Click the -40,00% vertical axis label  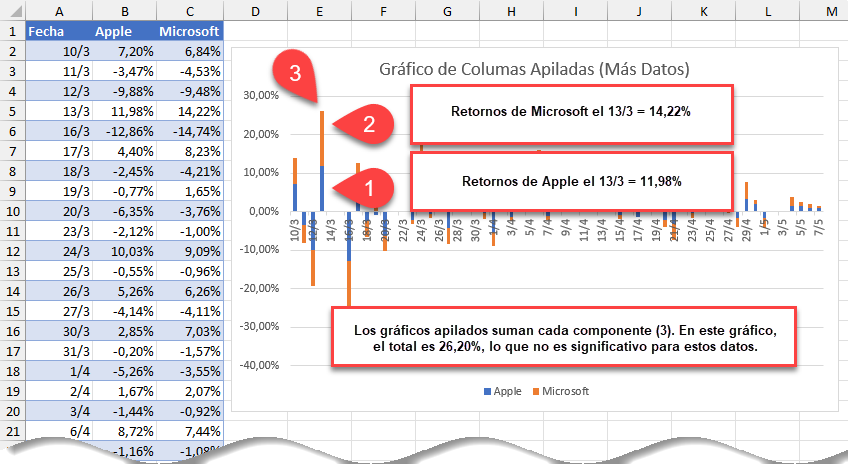260,365
